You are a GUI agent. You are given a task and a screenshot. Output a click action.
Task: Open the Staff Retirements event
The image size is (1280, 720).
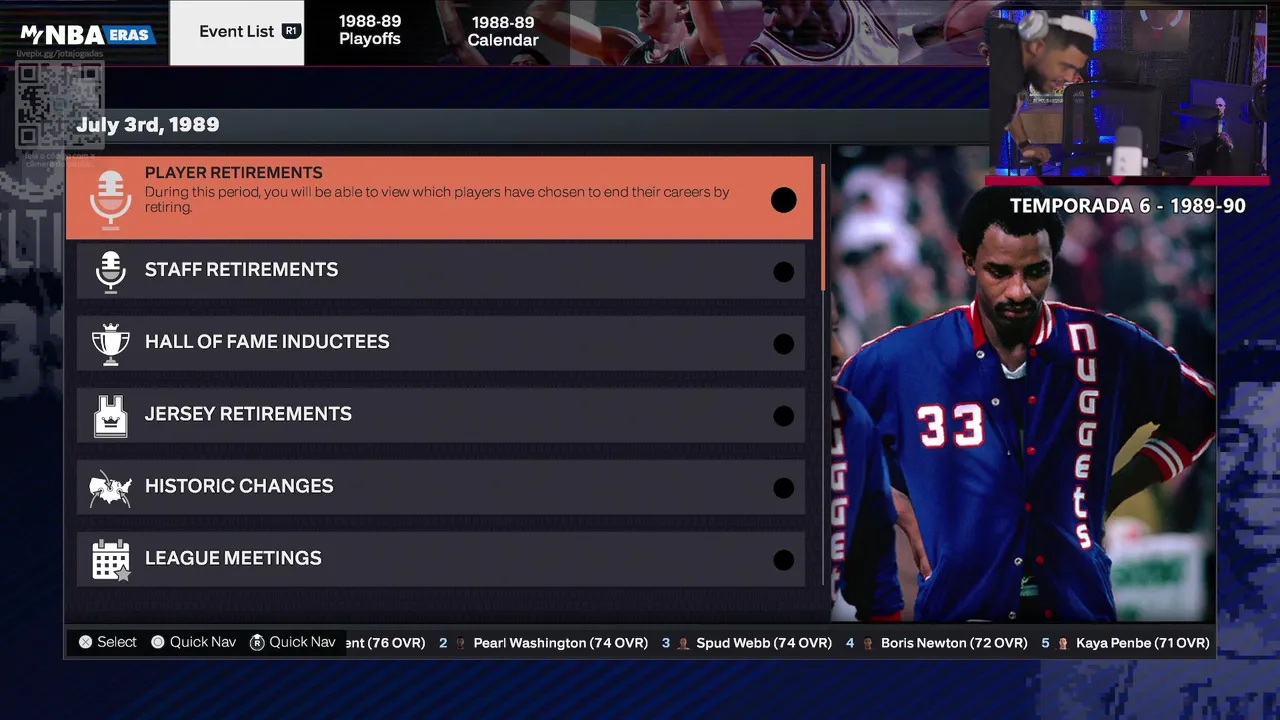tap(441, 271)
